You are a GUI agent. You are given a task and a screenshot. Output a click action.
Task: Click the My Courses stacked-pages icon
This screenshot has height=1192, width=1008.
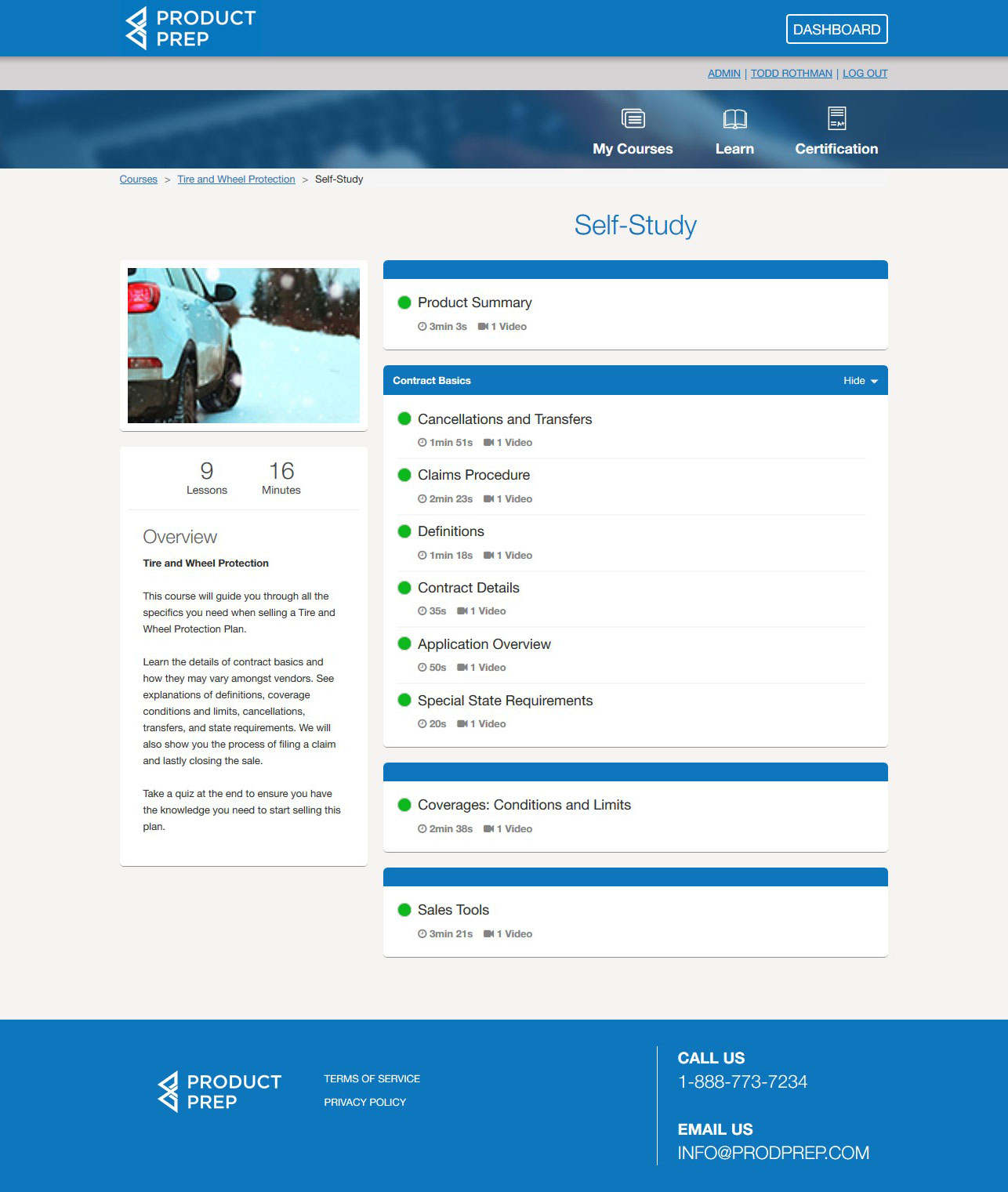633,118
